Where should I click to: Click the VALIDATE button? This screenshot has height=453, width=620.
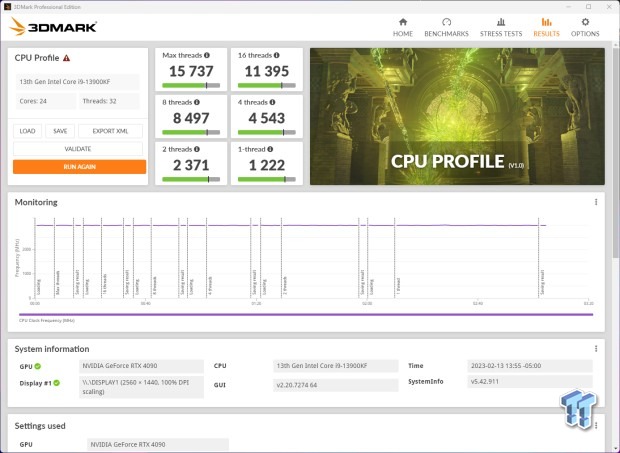click(78, 149)
